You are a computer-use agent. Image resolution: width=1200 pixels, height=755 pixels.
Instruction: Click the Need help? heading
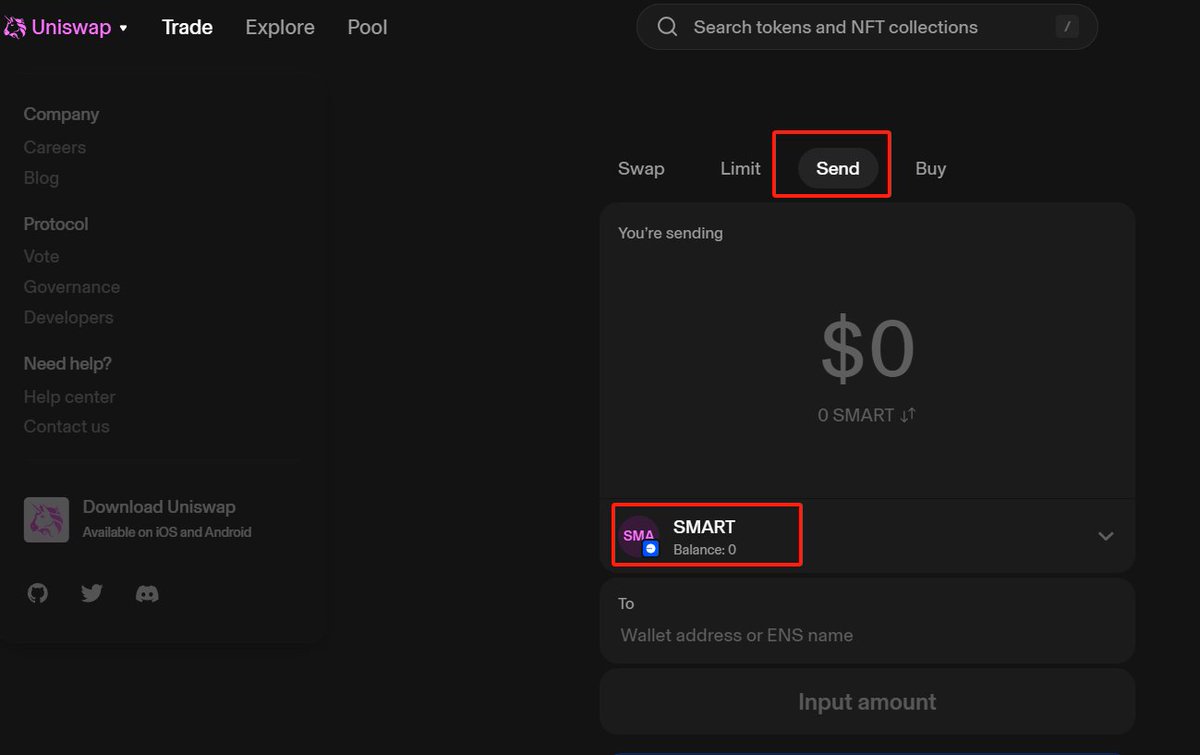click(68, 363)
